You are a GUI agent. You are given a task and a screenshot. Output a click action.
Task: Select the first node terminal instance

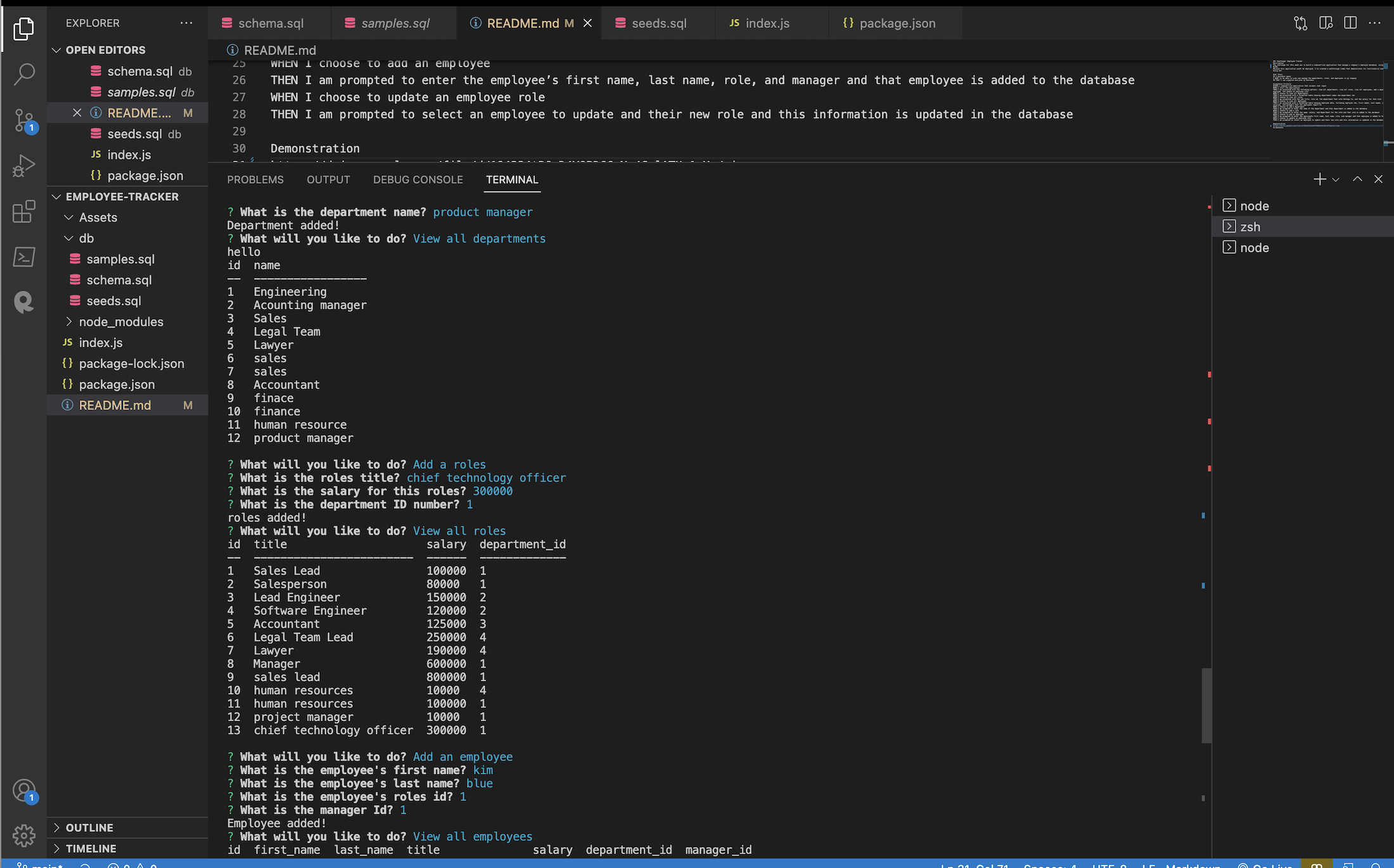[x=1303, y=206]
